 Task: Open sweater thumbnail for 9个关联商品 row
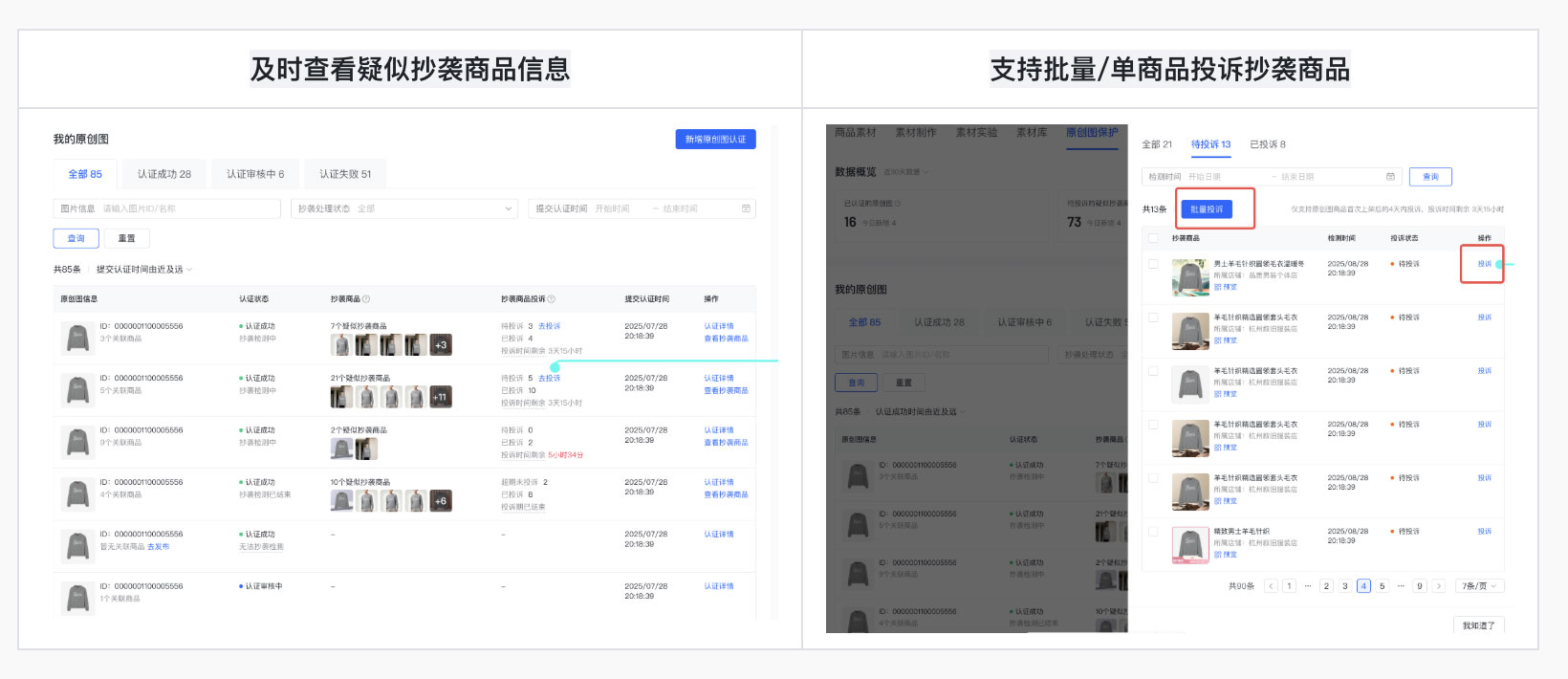pos(76,442)
